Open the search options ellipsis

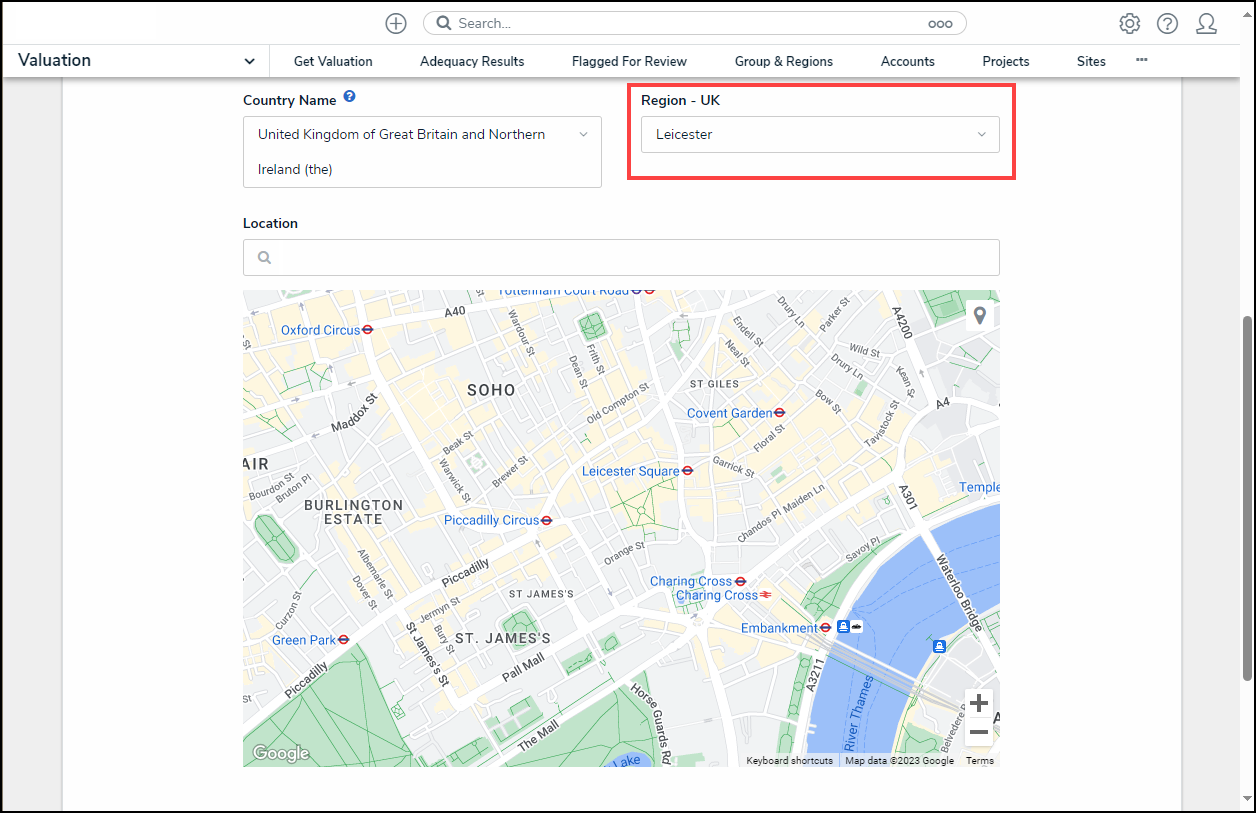click(x=940, y=23)
